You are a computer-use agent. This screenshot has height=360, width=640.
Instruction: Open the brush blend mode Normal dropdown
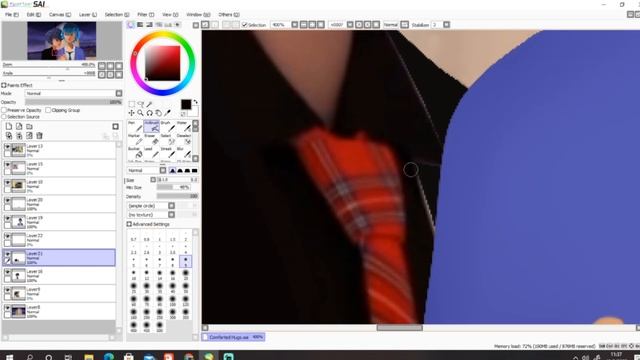[147, 170]
